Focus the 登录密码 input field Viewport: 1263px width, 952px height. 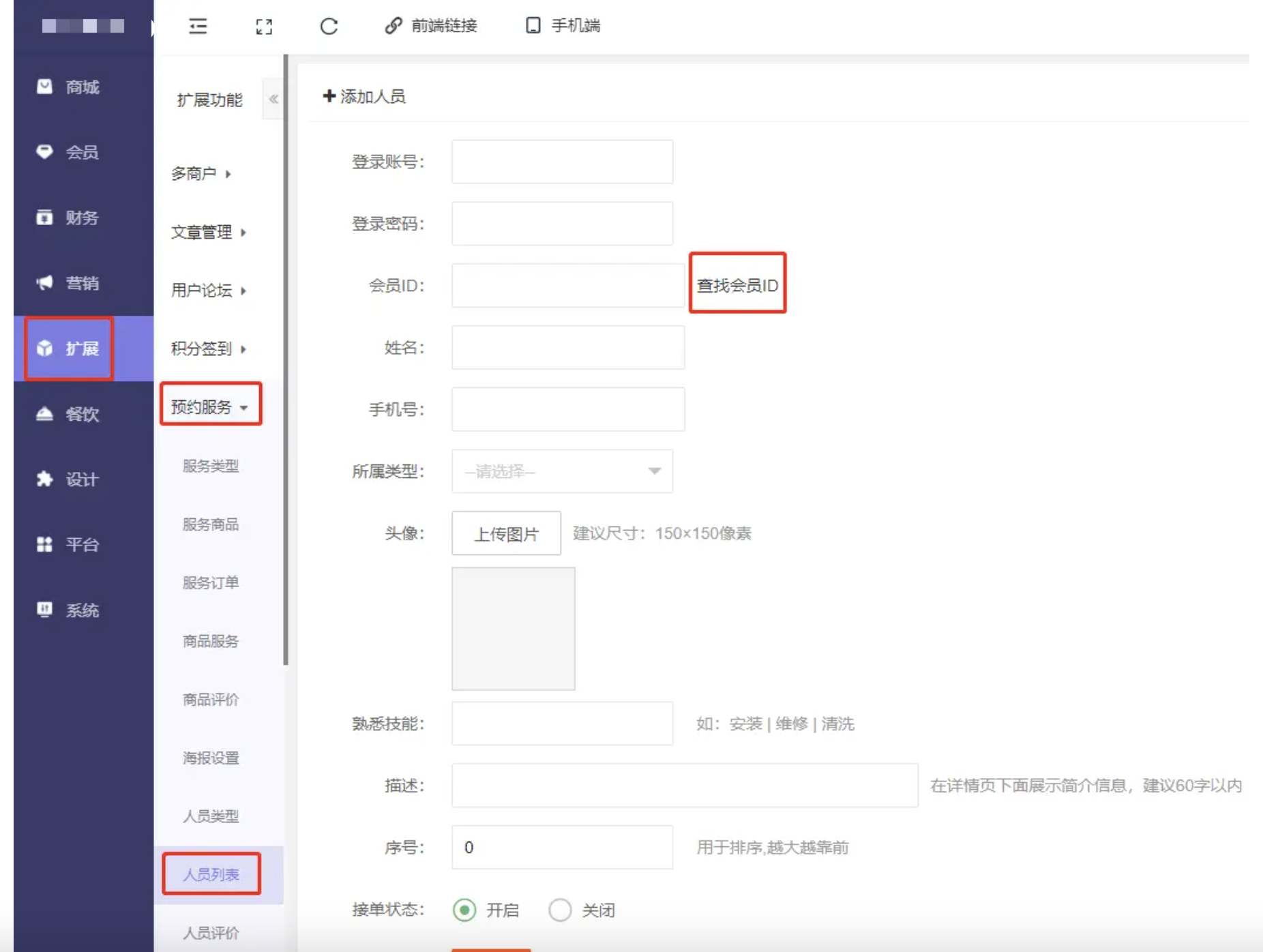(562, 224)
